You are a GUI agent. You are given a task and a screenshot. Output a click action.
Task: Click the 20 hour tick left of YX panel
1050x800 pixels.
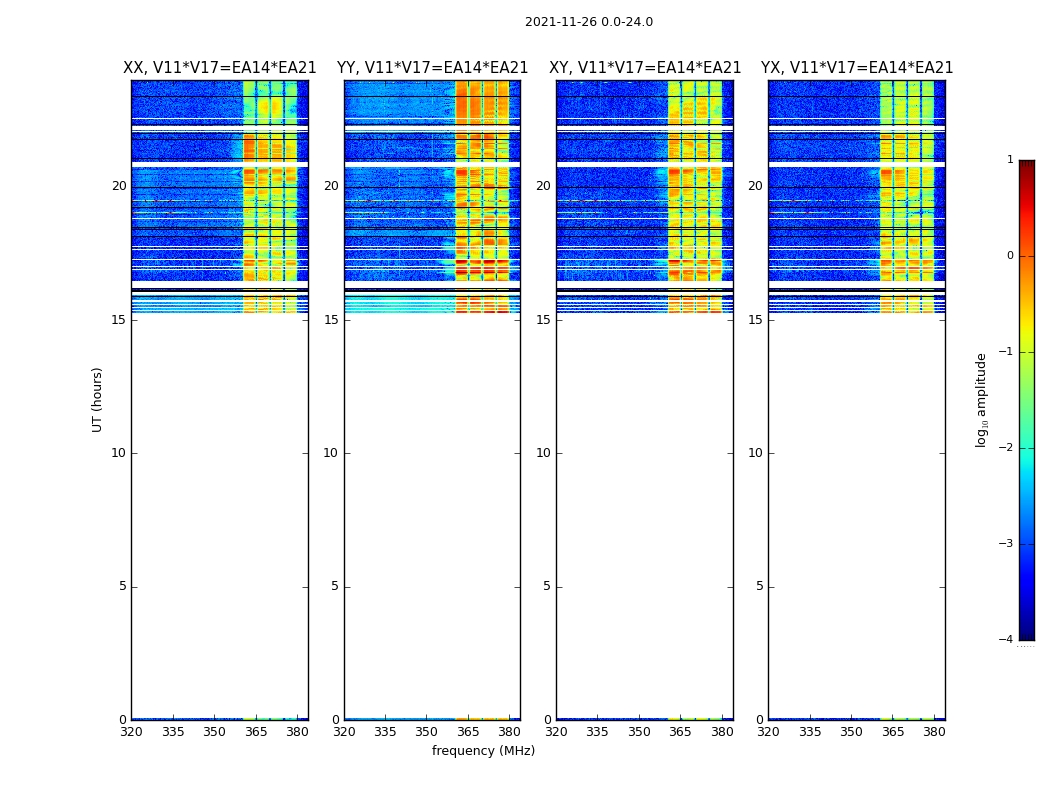pyautogui.click(x=755, y=186)
